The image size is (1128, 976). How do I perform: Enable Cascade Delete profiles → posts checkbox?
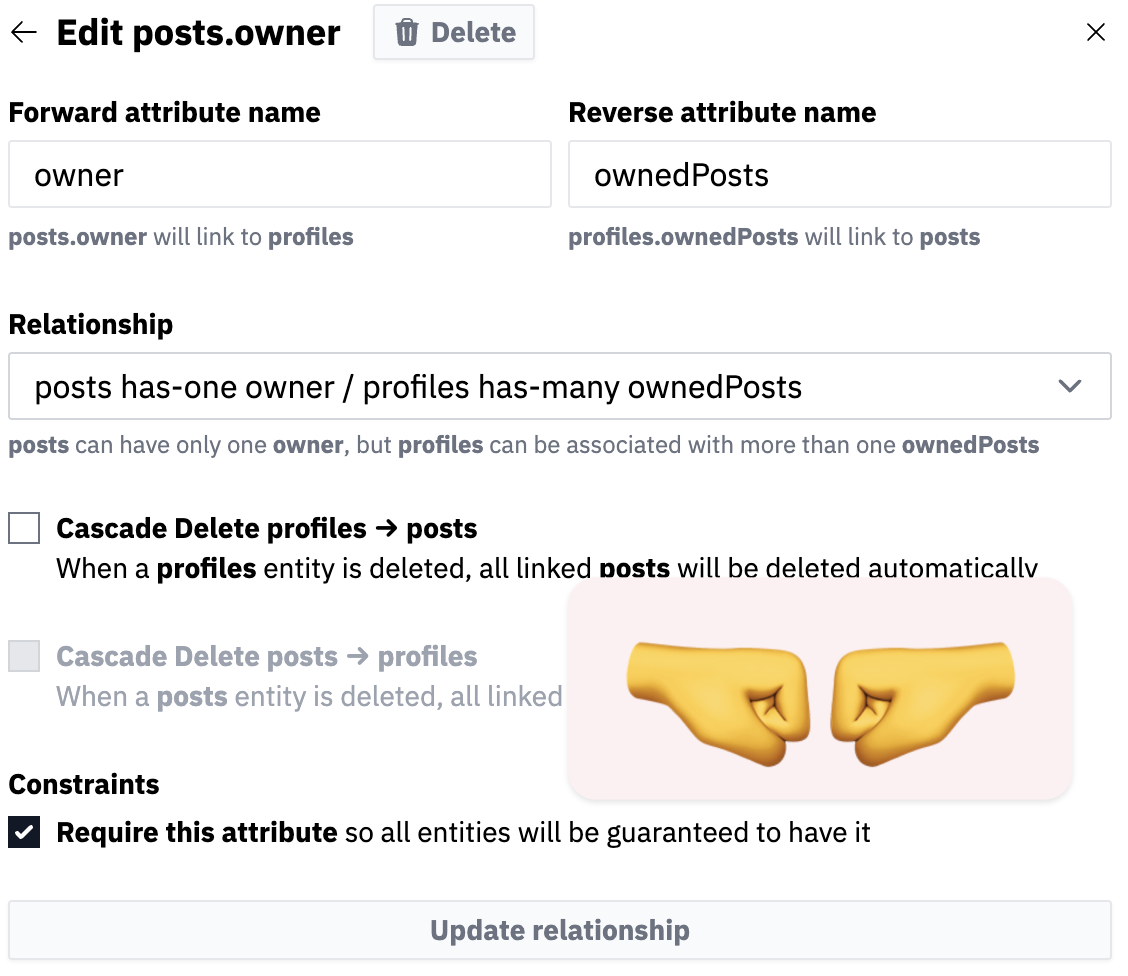click(24, 528)
